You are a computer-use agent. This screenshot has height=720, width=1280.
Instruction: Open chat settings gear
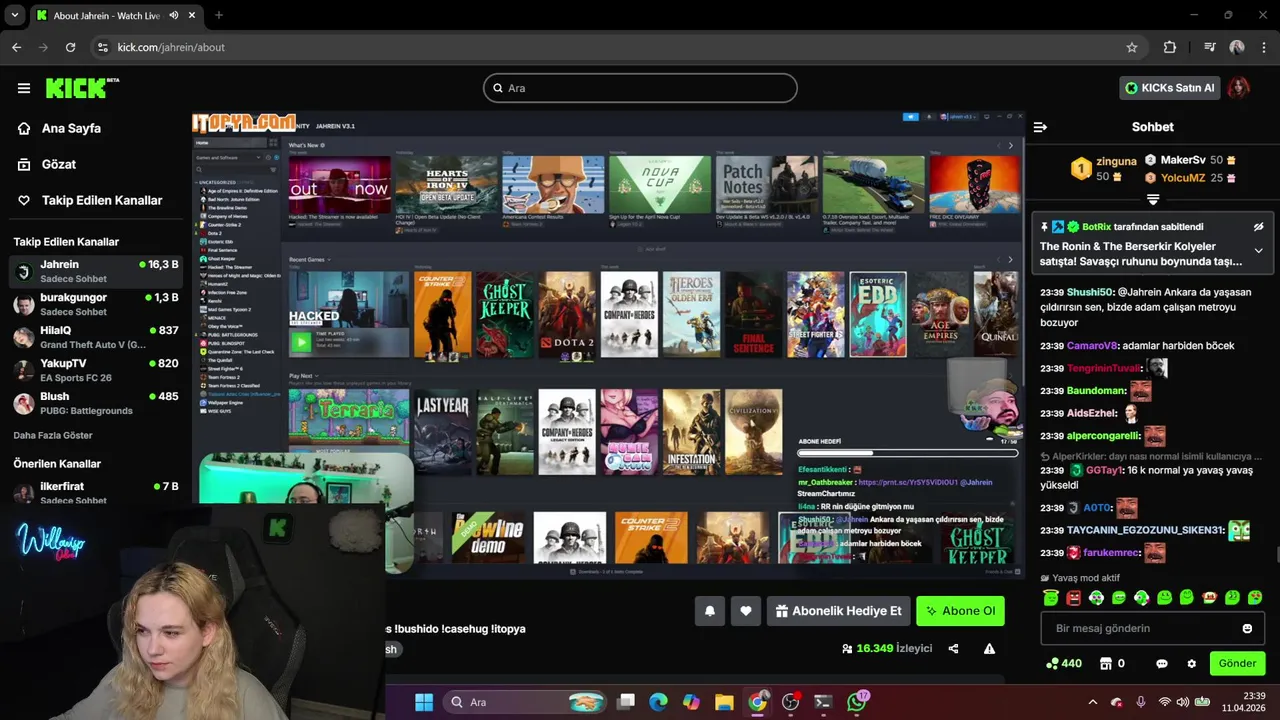pos(1191,663)
